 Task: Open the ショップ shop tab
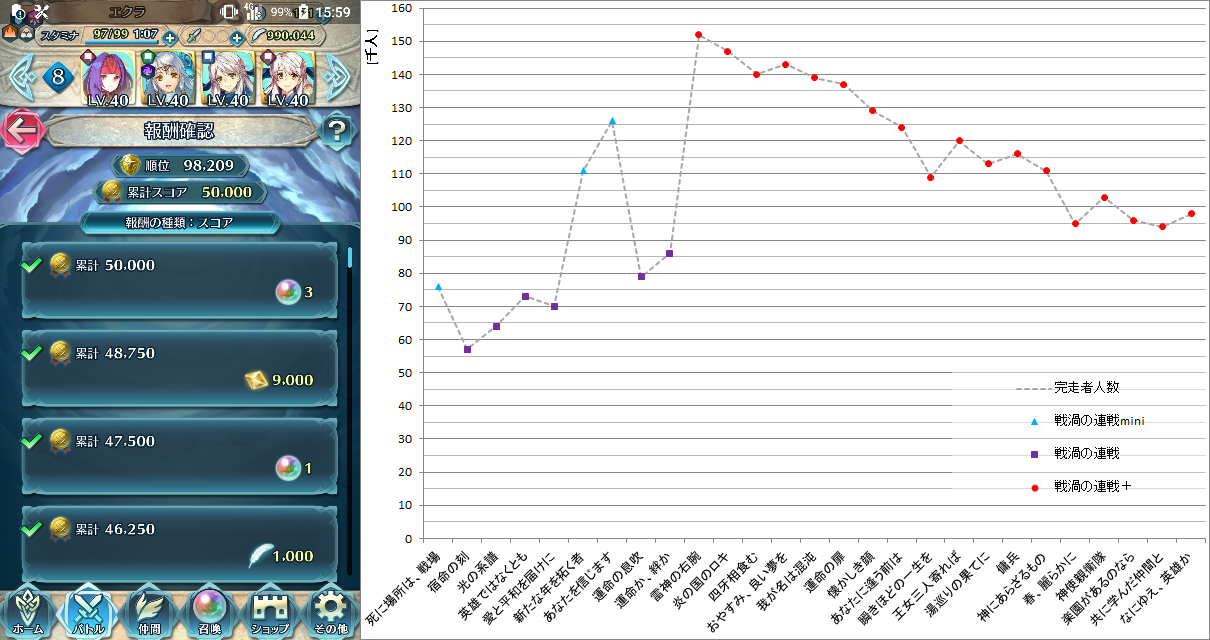(270, 610)
